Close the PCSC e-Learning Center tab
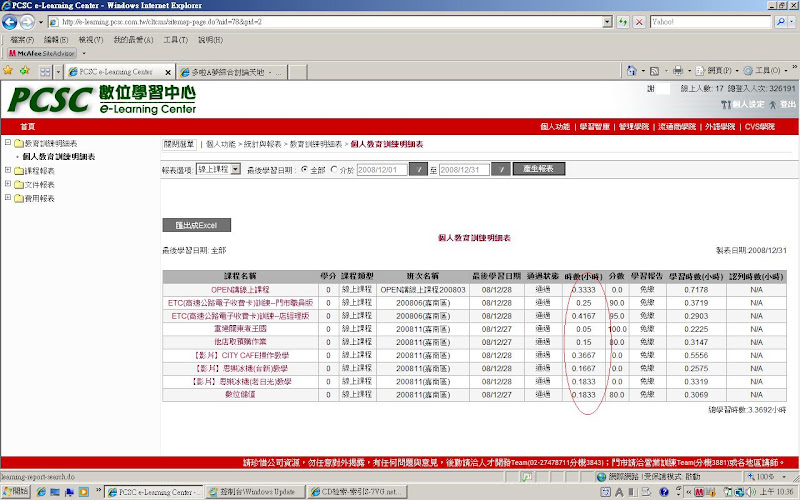This screenshot has width=800, height=500. coord(168,72)
